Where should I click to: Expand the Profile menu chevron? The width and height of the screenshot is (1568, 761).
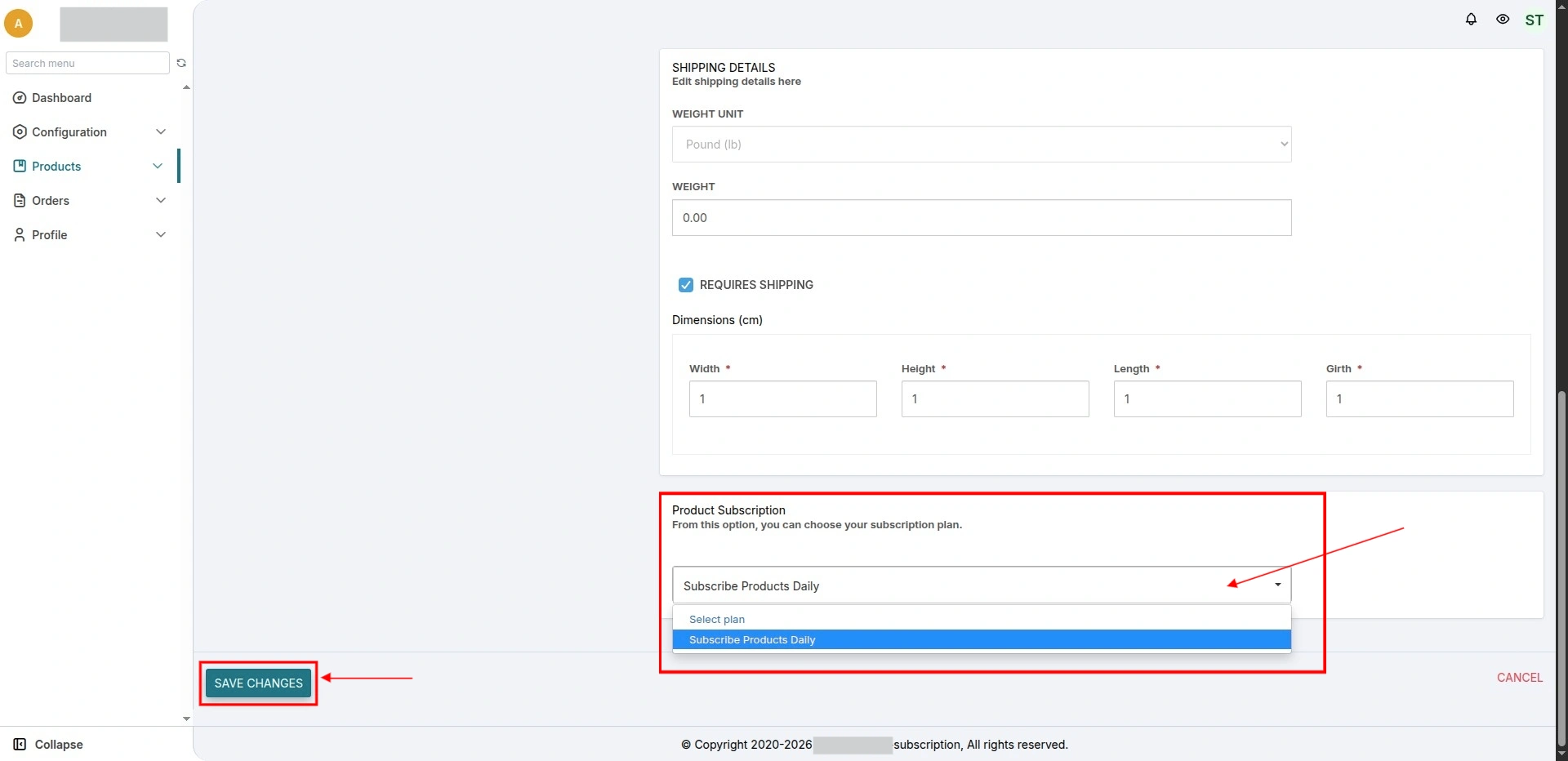pyautogui.click(x=161, y=235)
